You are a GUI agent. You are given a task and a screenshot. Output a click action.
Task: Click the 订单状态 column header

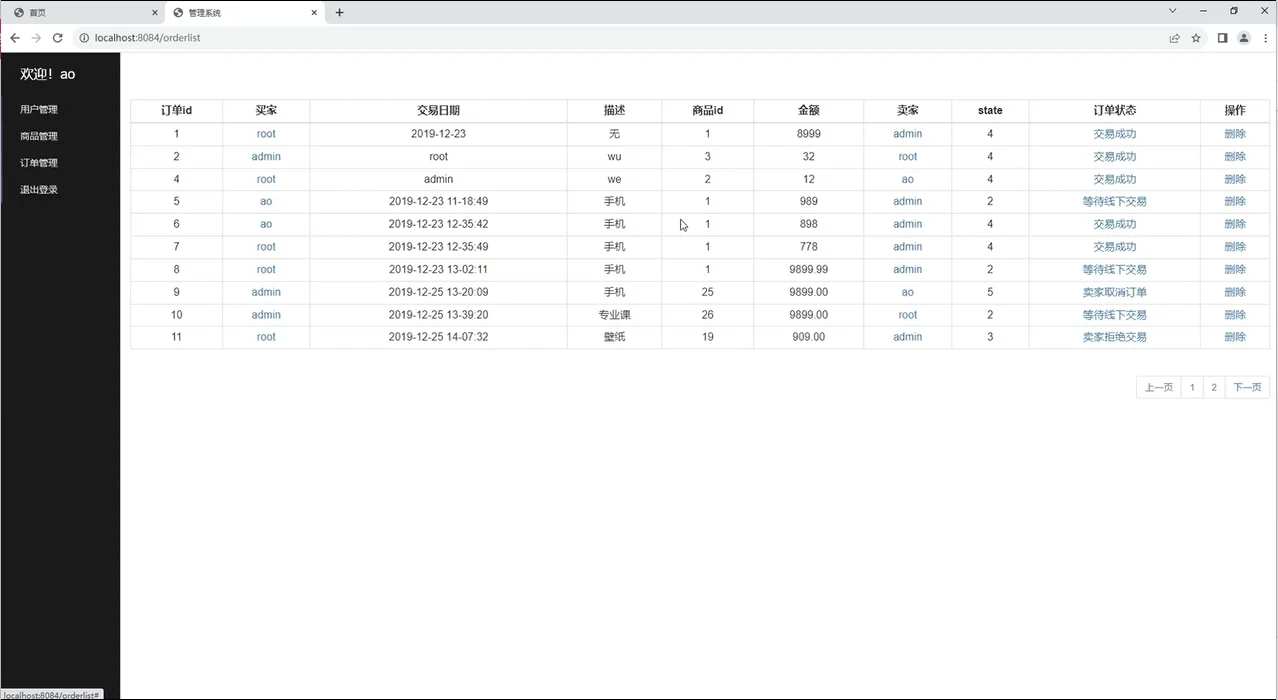[x=1115, y=111]
